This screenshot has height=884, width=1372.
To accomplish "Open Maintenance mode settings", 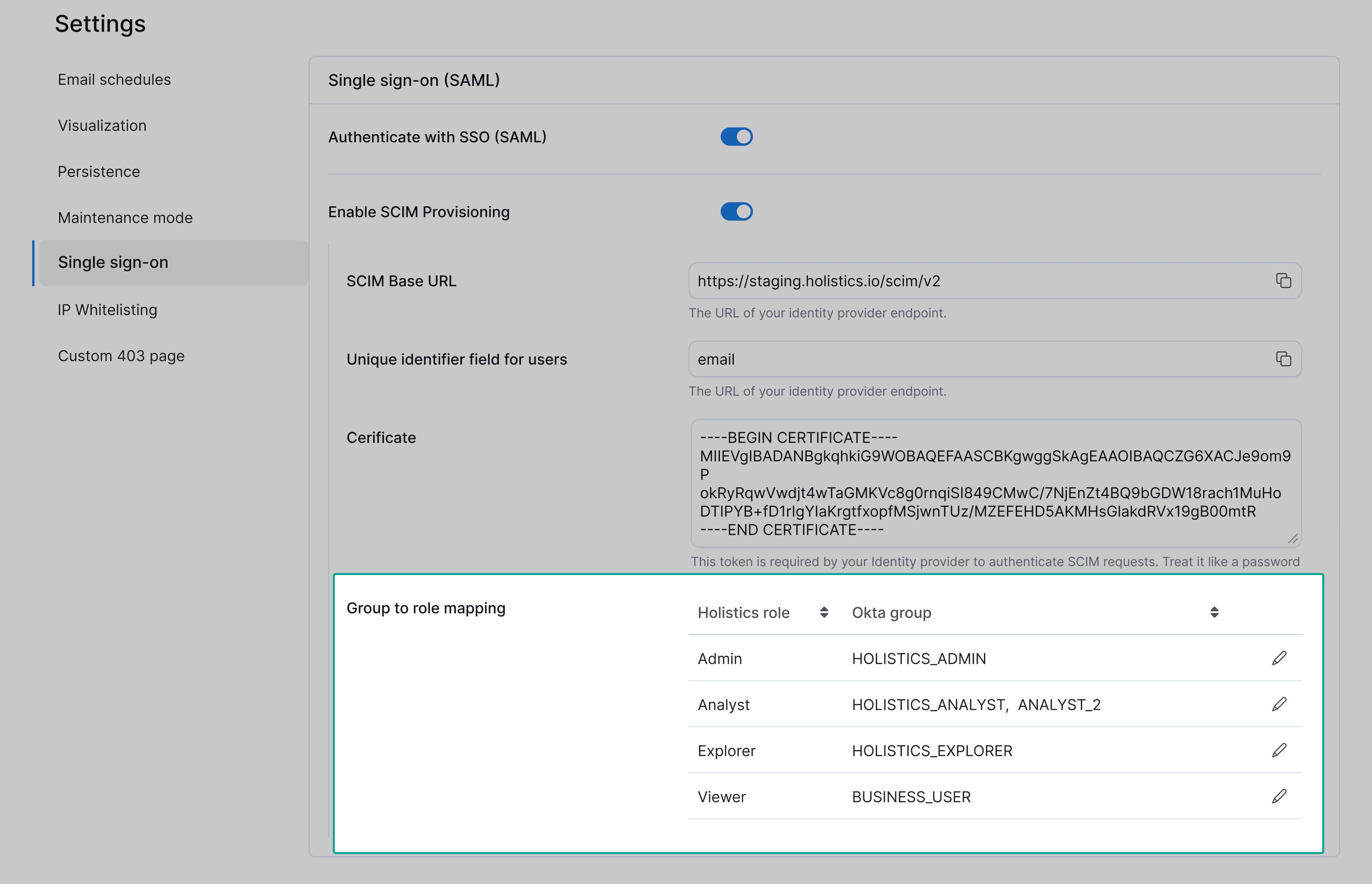I will click(125, 218).
